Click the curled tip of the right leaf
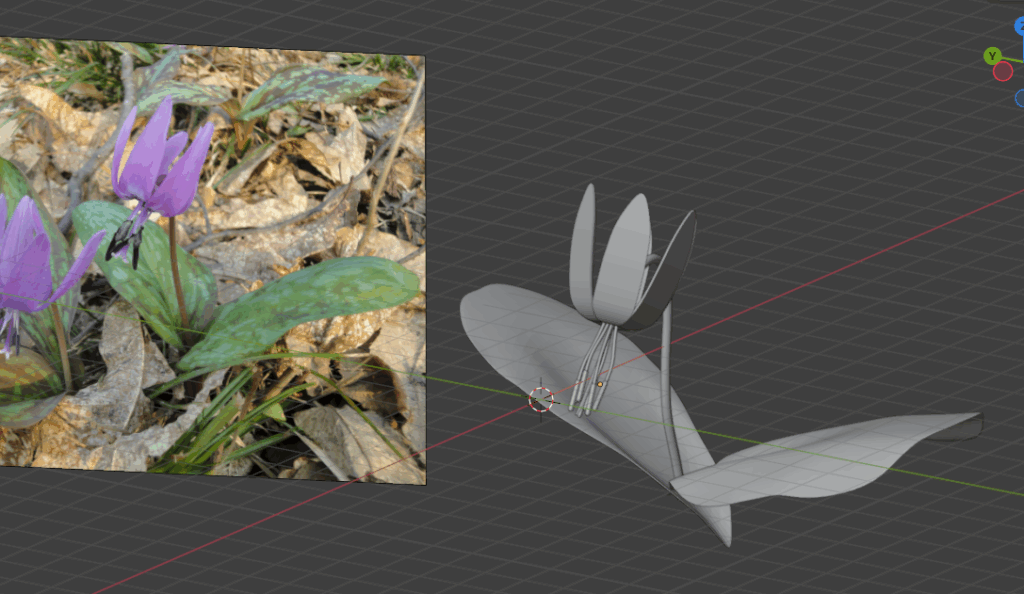The height and width of the screenshot is (594, 1024). coord(966,428)
